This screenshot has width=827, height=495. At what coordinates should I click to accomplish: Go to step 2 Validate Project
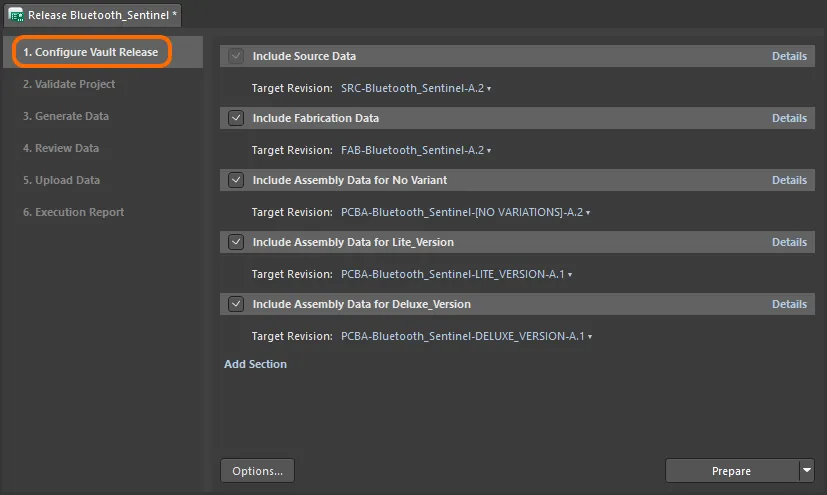(x=69, y=84)
